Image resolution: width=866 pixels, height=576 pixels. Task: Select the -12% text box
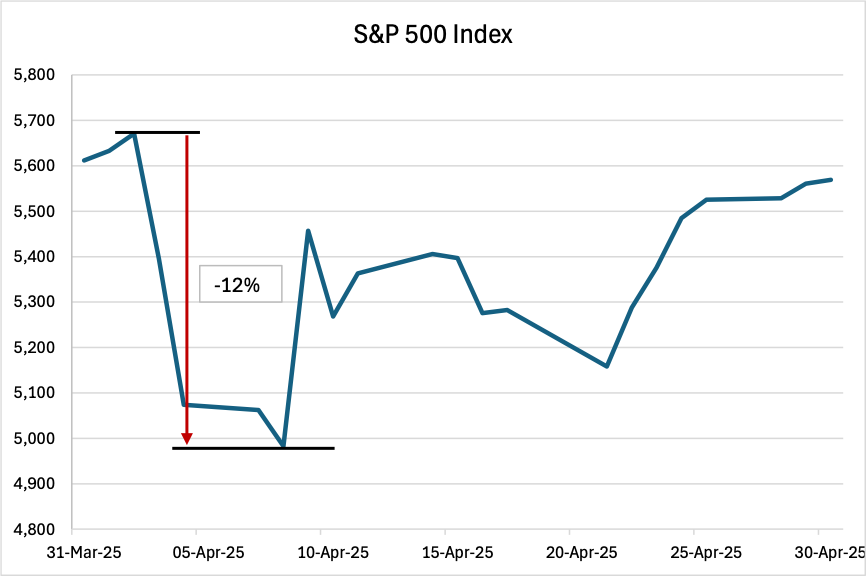(240, 284)
